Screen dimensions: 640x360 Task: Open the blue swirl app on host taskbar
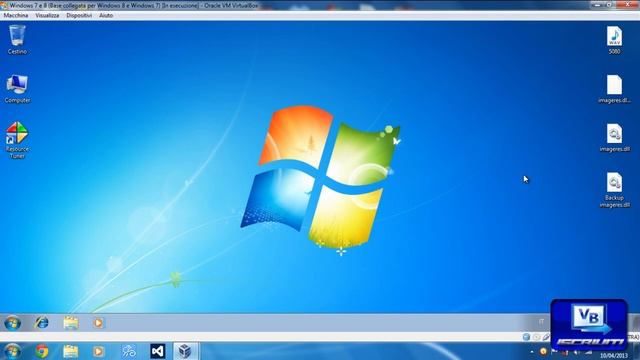129,351
